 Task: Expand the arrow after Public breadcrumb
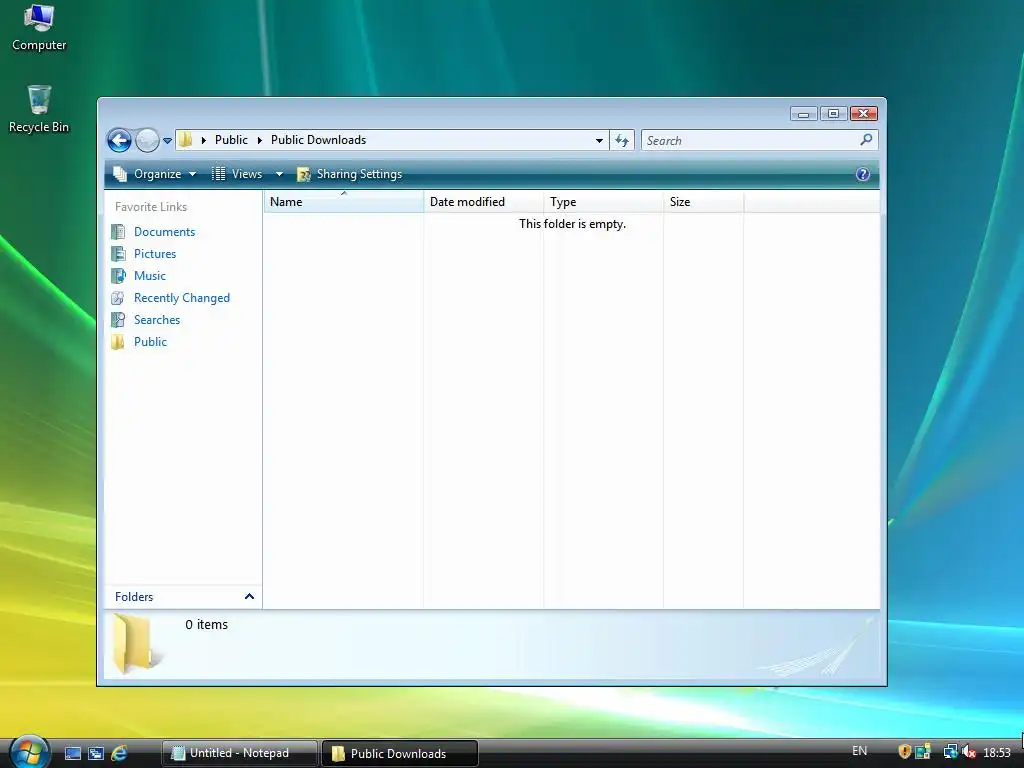pyautogui.click(x=259, y=140)
